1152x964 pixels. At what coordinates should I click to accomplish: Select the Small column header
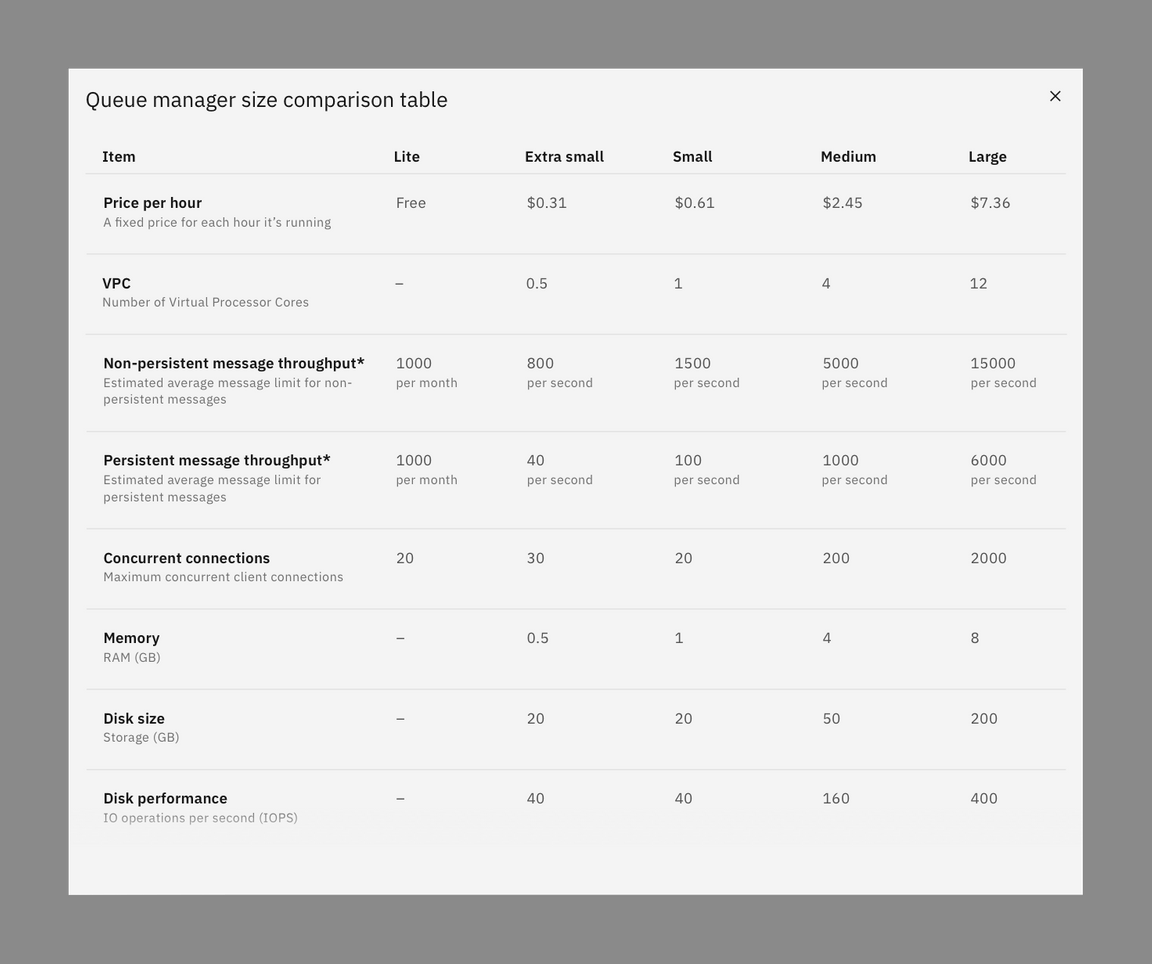click(693, 156)
